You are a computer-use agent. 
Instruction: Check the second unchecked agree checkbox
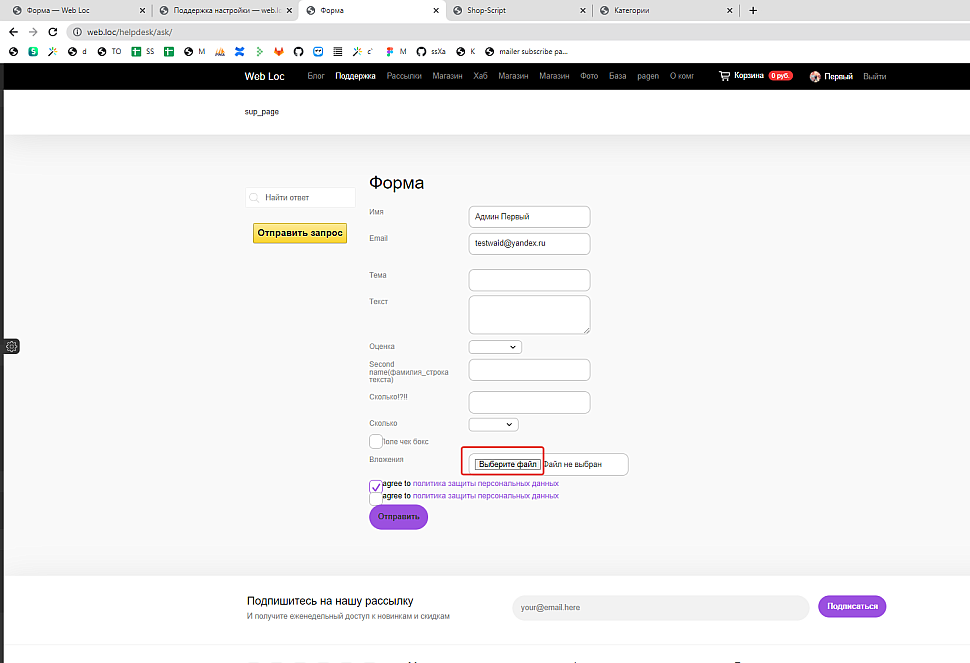pos(376,497)
